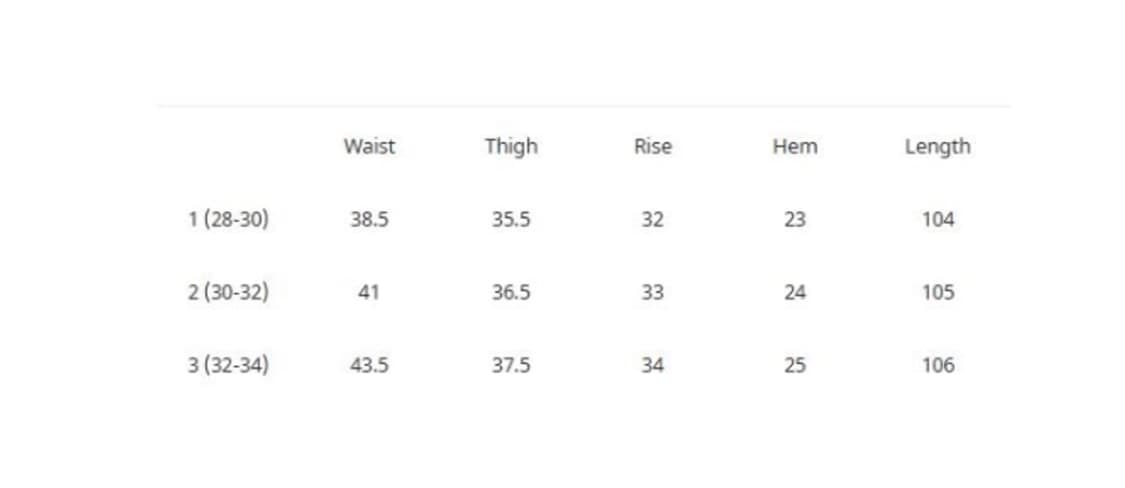Click the waist value 43.5
Viewport: 1125px width, 488px height.
369,365
